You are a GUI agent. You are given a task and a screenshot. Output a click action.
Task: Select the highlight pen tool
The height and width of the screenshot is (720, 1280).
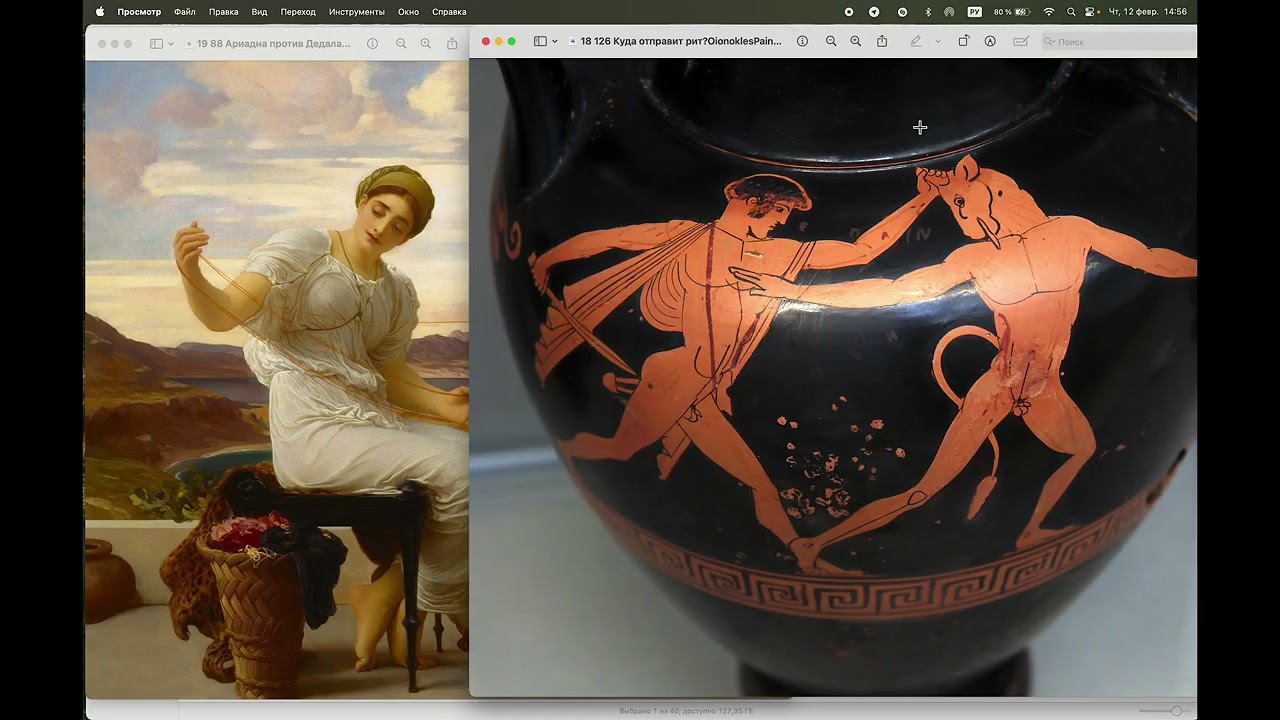[916, 41]
